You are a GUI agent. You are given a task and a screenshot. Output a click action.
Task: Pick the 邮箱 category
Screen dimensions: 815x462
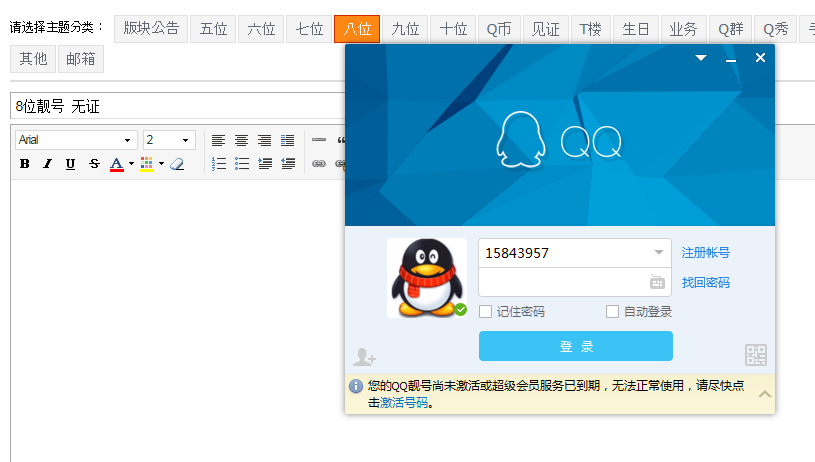pos(81,59)
